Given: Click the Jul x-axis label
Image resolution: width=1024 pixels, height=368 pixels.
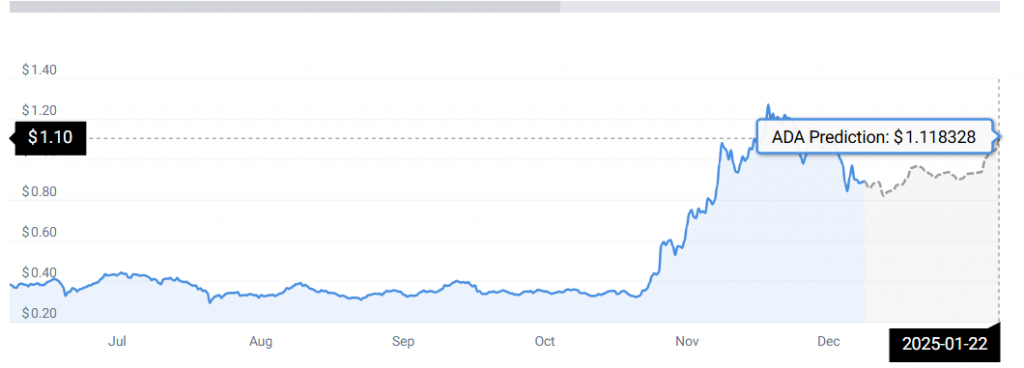Looking at the screenshot, I should pyautogui.click(x=118, y=341).
